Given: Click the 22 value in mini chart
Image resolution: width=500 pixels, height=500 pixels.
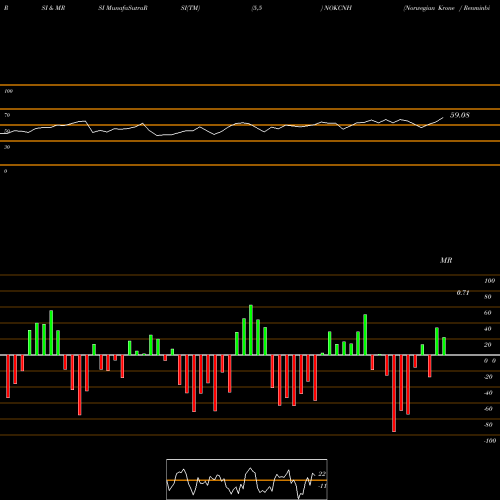Looking at the screenshot, I should (x=322, y=474).
